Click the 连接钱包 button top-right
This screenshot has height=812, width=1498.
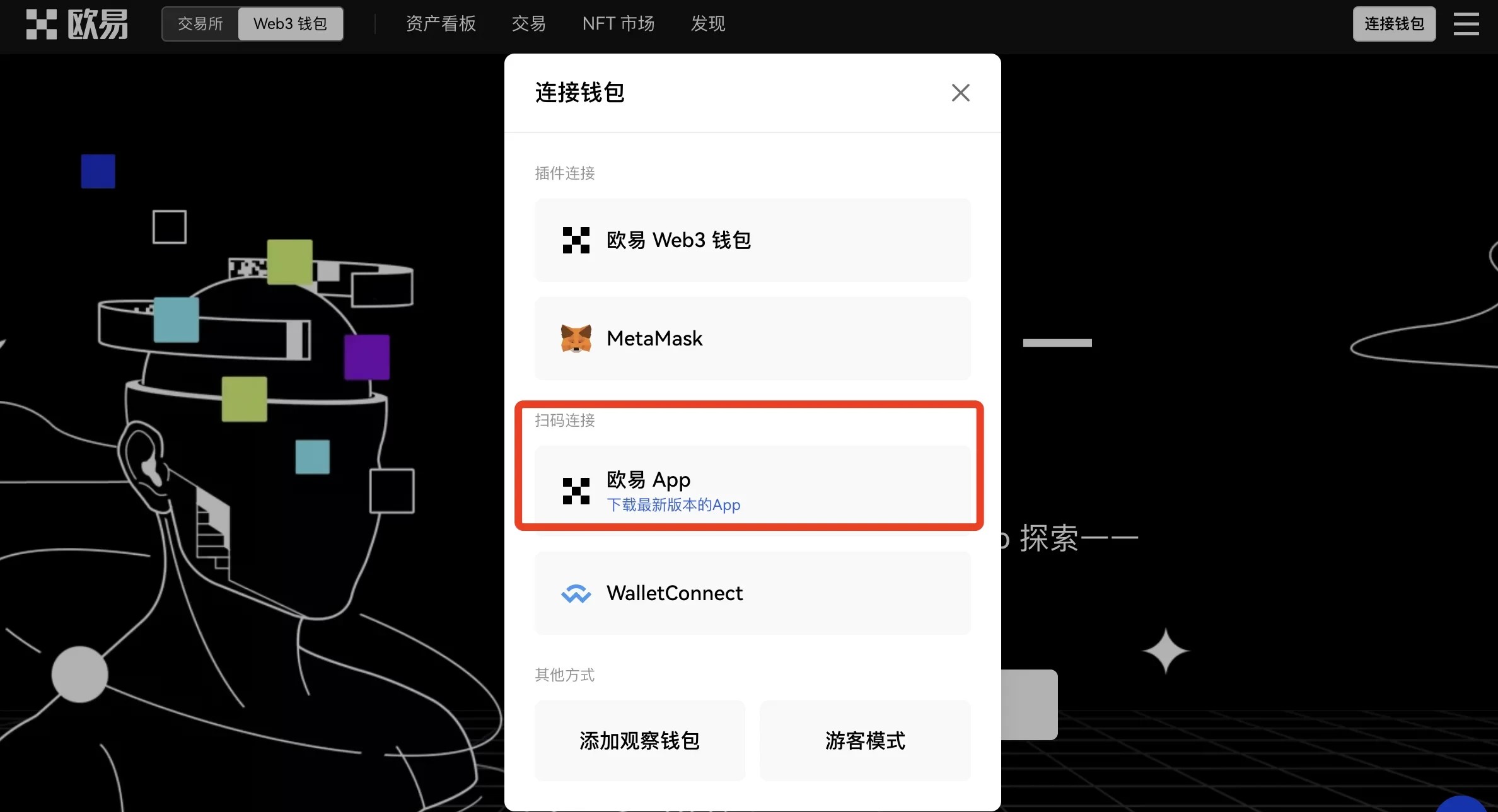pos(1393,23)
